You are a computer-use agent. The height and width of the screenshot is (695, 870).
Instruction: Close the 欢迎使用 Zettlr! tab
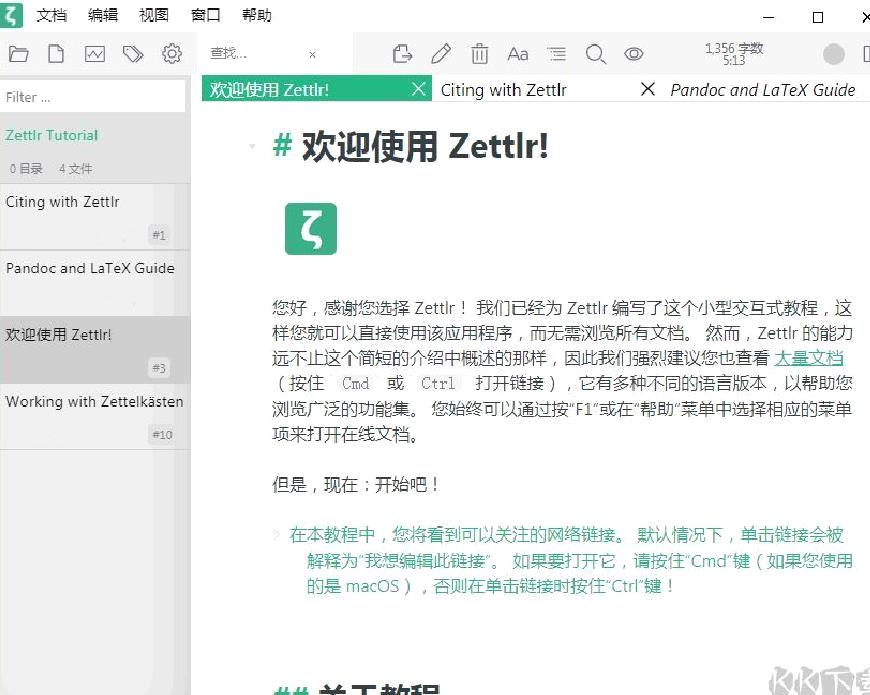tap(419, 89)
